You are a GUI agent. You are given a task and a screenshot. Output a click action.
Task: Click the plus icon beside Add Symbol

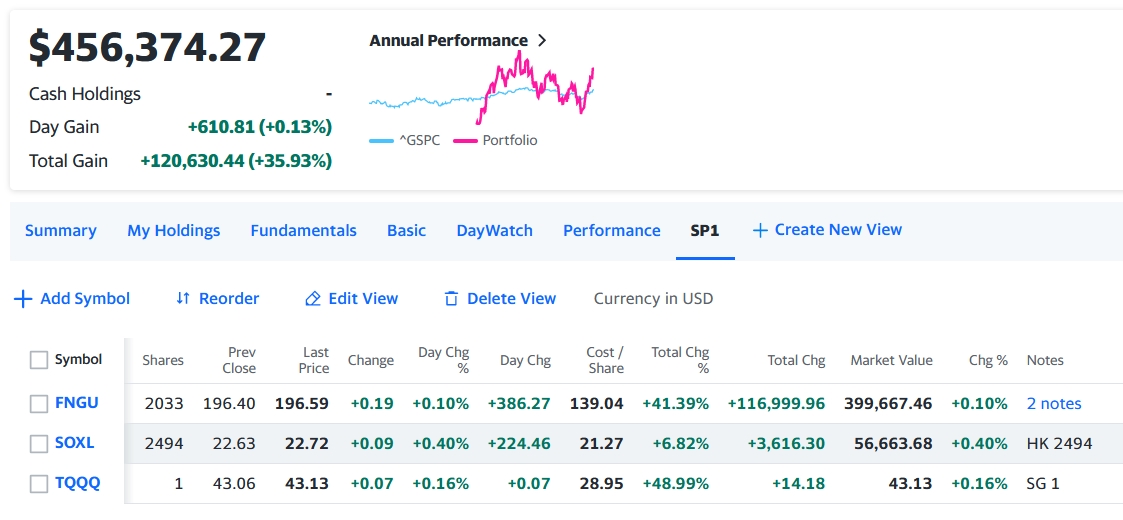coord(23,299)
